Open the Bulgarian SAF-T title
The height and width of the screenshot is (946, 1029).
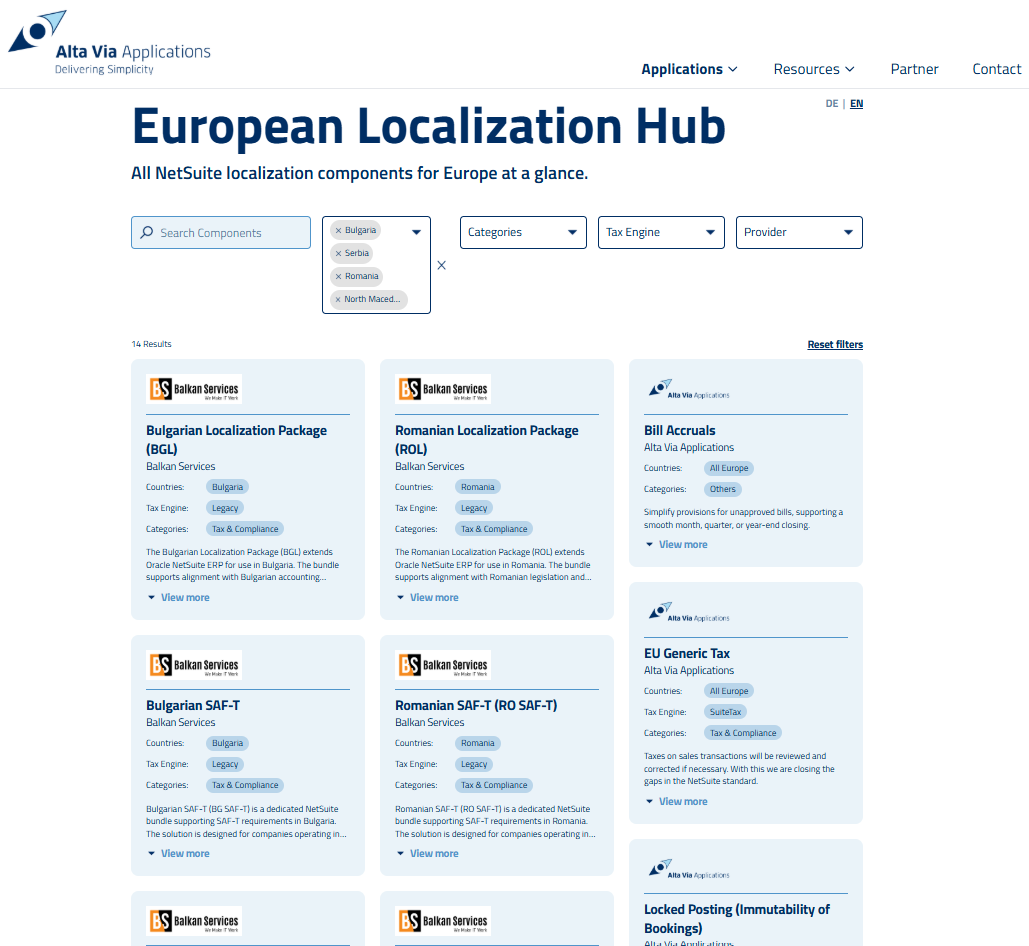[x=193, y=705]
